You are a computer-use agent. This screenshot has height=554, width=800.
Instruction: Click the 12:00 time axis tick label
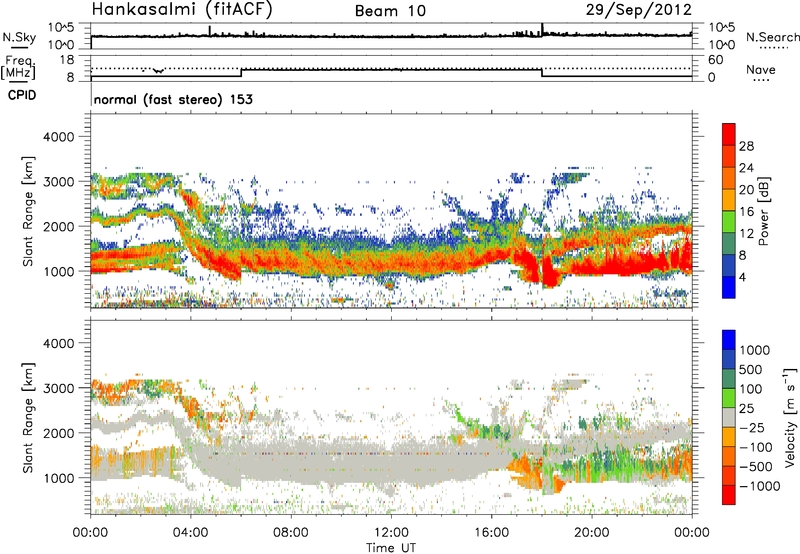pyautogui.click(x=391, y=533)
